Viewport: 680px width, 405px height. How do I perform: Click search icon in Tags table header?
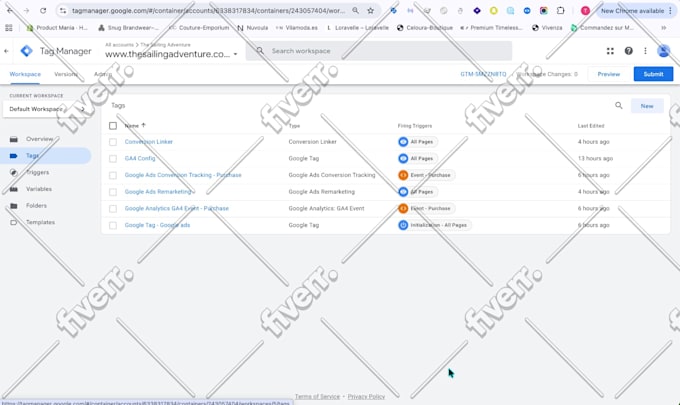pos(619,105)
